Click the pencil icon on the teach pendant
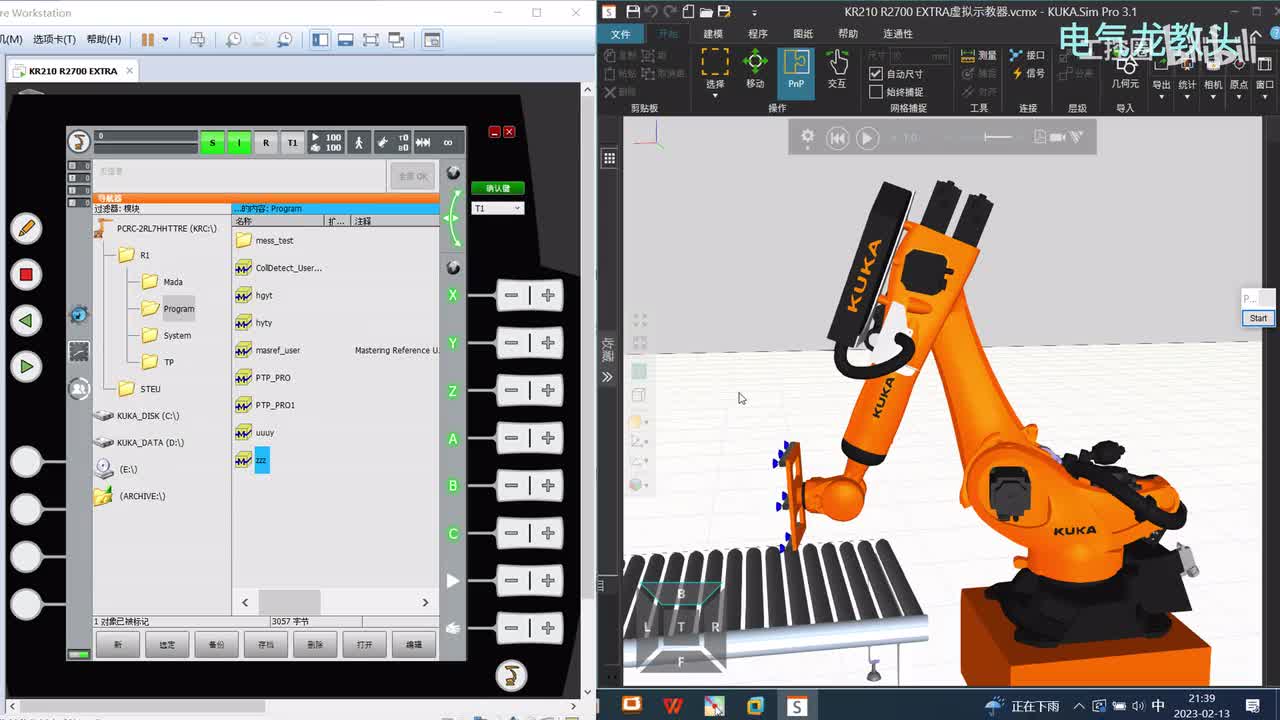Viewport: 1280px width, 720px height. point(26,228)
